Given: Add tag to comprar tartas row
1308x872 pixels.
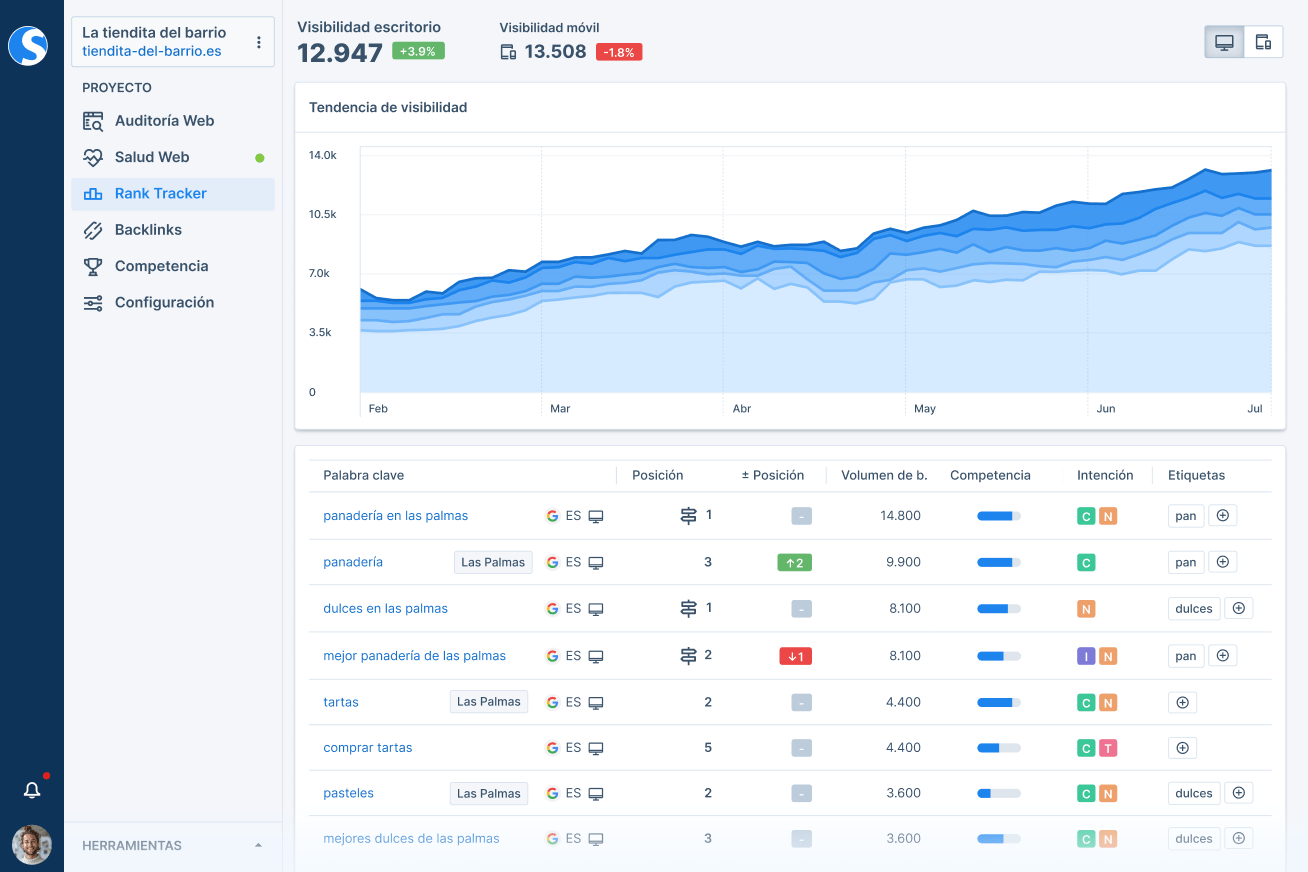Looking at the screenshot, I should coord(1182,748).
